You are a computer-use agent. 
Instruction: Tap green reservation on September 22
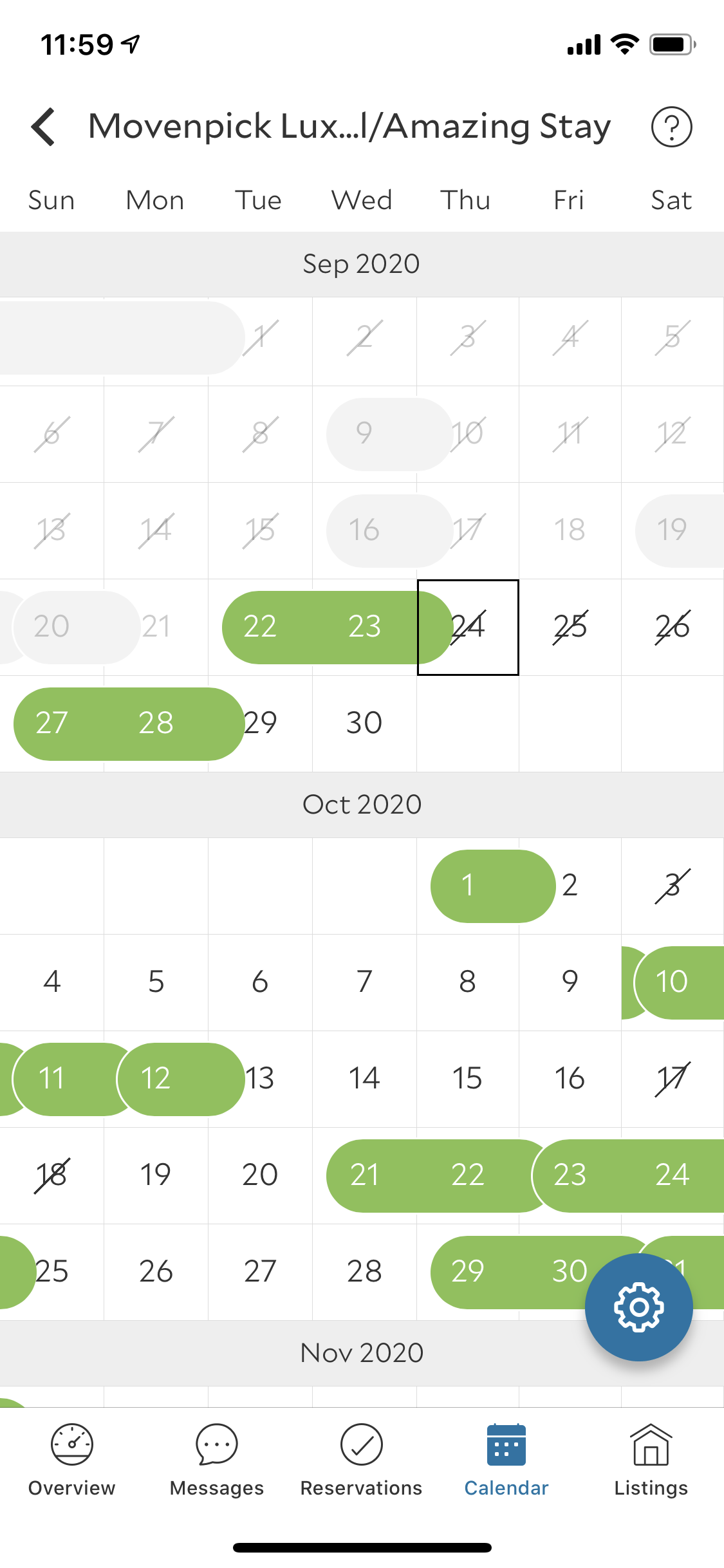(260, 627)
